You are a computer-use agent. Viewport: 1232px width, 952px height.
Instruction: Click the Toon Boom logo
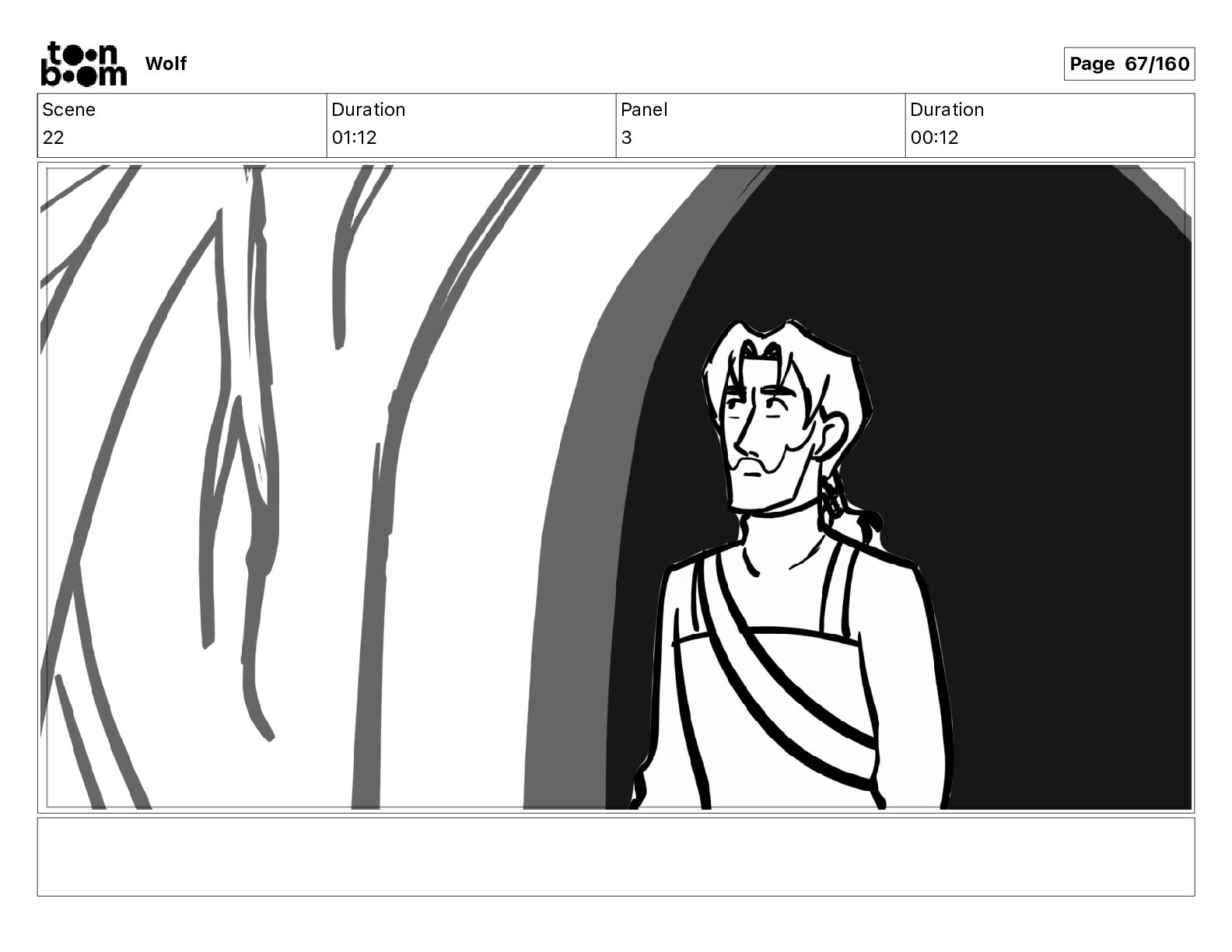(83, 64)
